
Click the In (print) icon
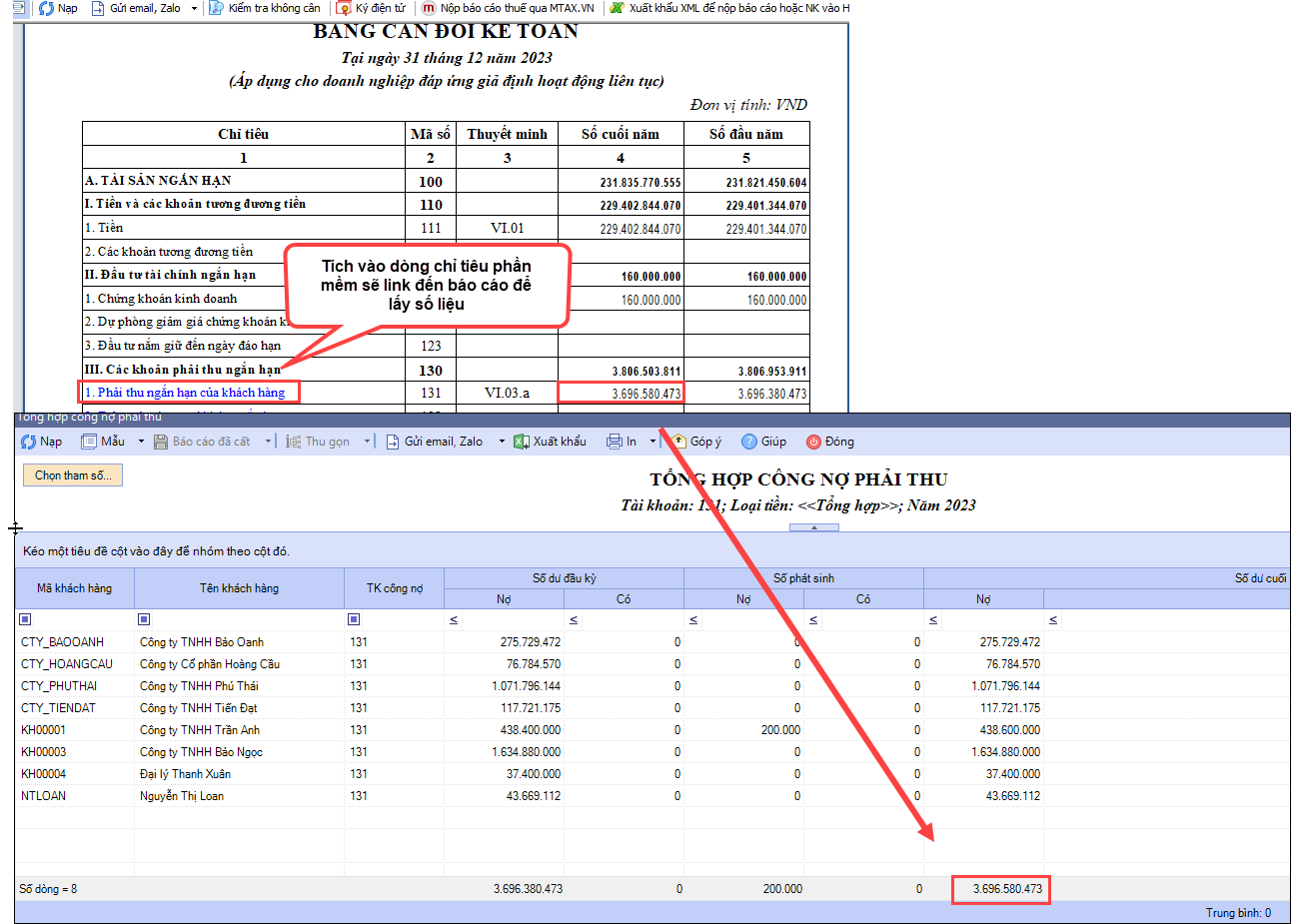(x=615, y=442)
